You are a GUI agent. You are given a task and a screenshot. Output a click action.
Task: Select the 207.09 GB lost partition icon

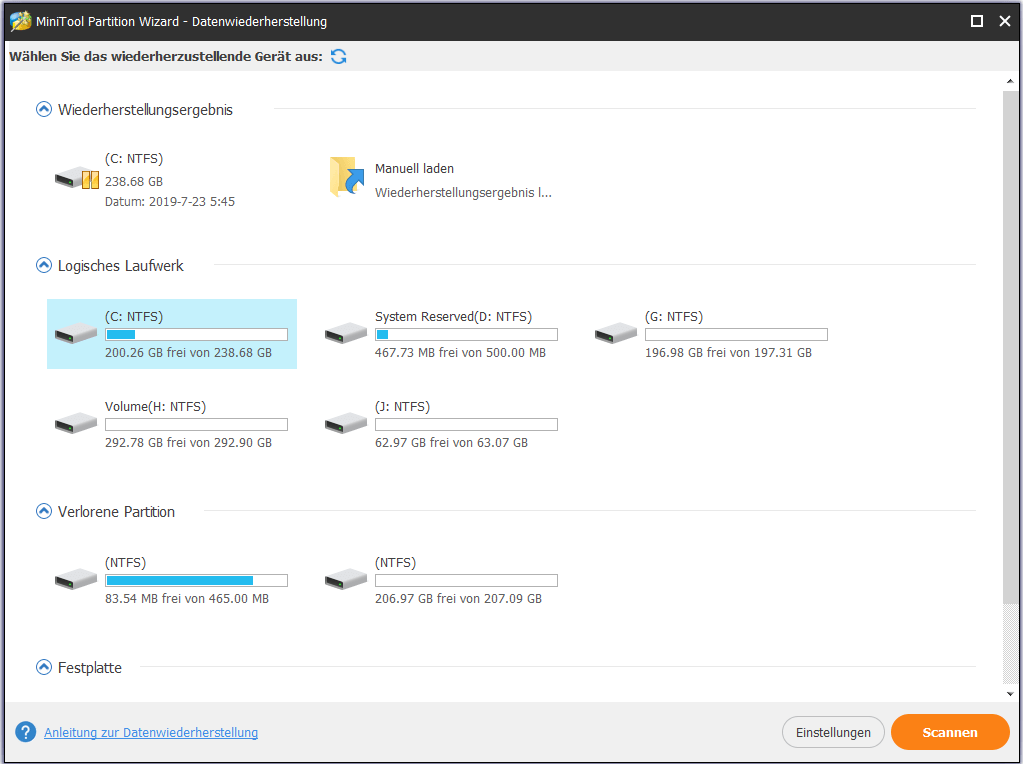346,579
